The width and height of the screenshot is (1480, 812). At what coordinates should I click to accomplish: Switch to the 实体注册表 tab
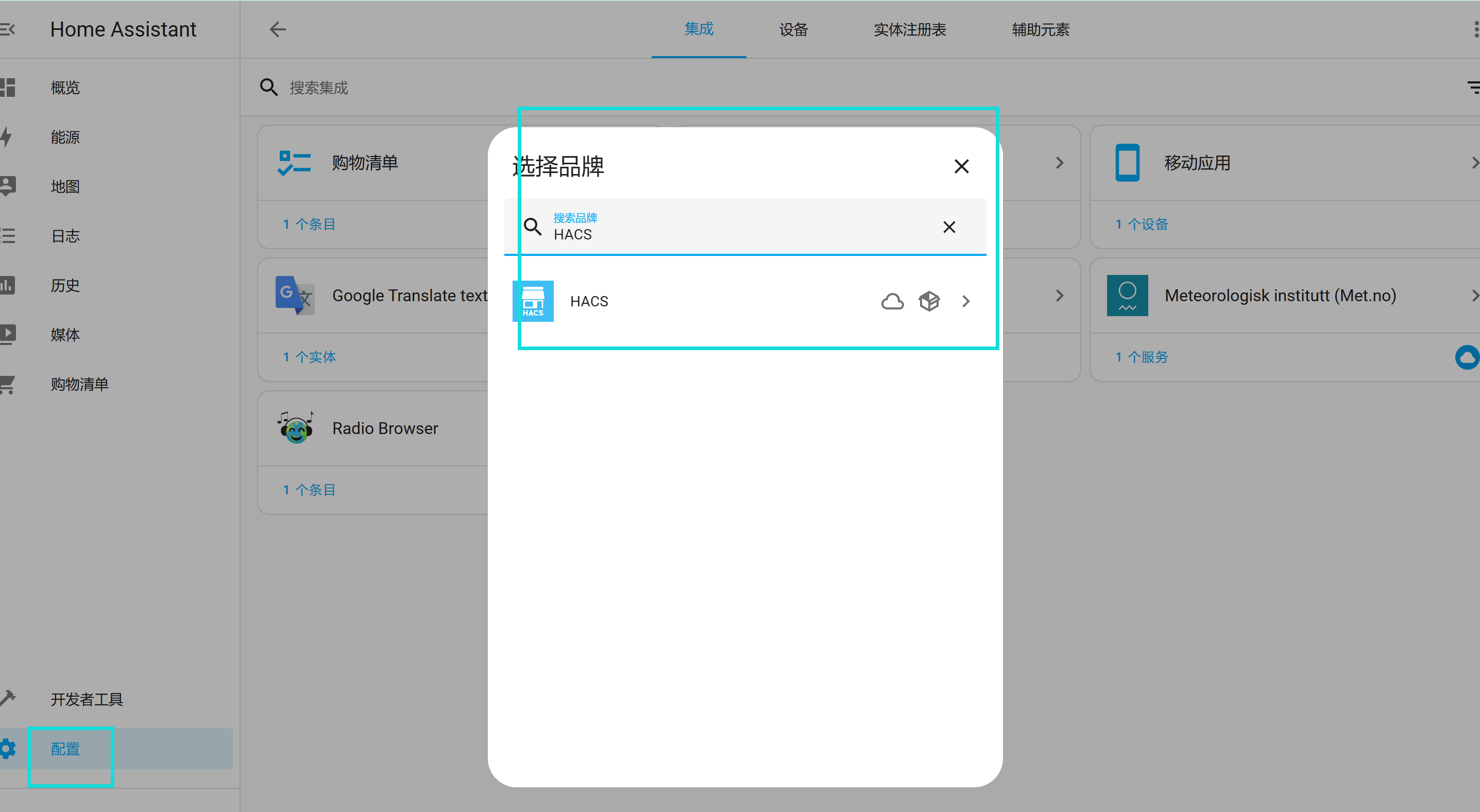(x=910, y=30)
